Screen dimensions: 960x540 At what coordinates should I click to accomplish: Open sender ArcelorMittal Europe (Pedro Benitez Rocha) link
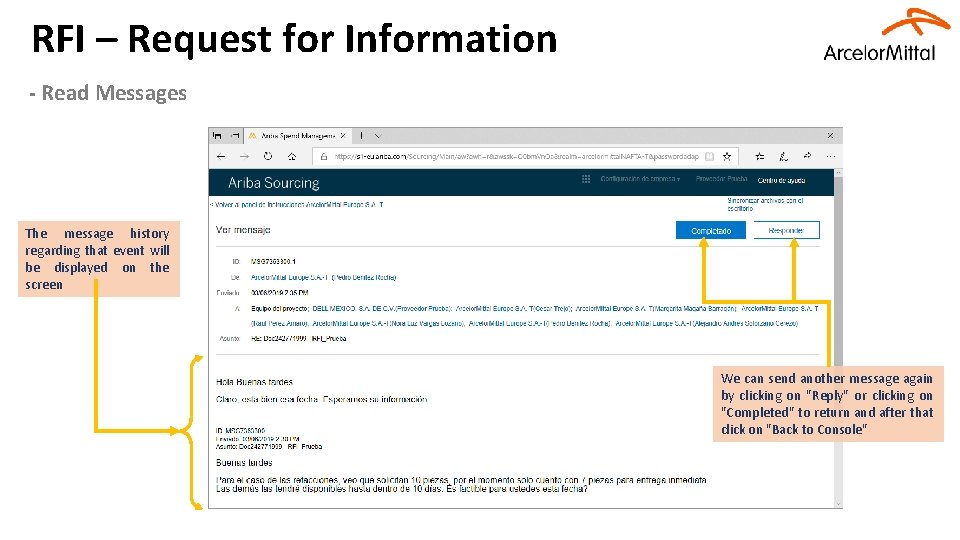coord(323,277)
